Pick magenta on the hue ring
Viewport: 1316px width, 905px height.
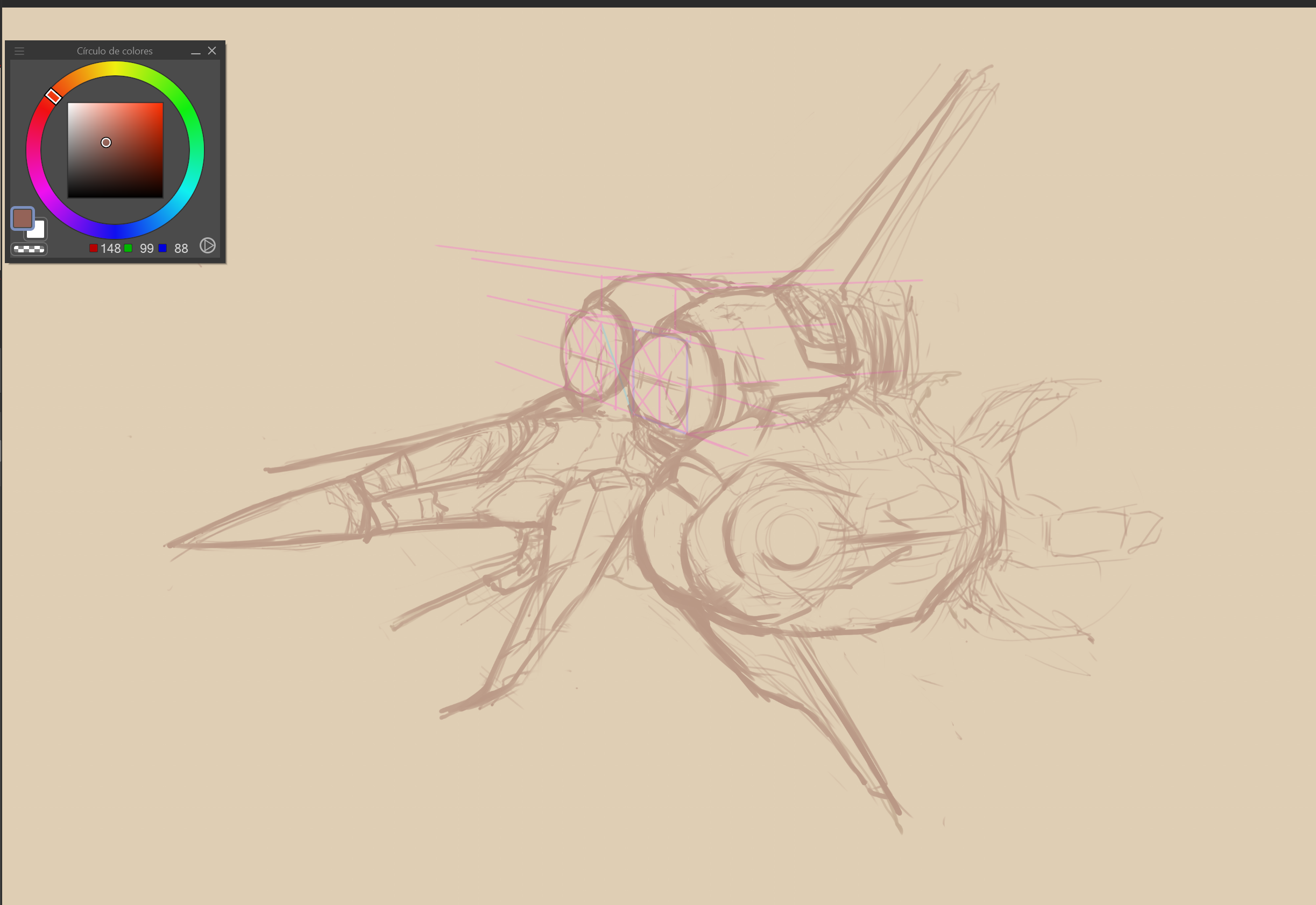point(44,191)
